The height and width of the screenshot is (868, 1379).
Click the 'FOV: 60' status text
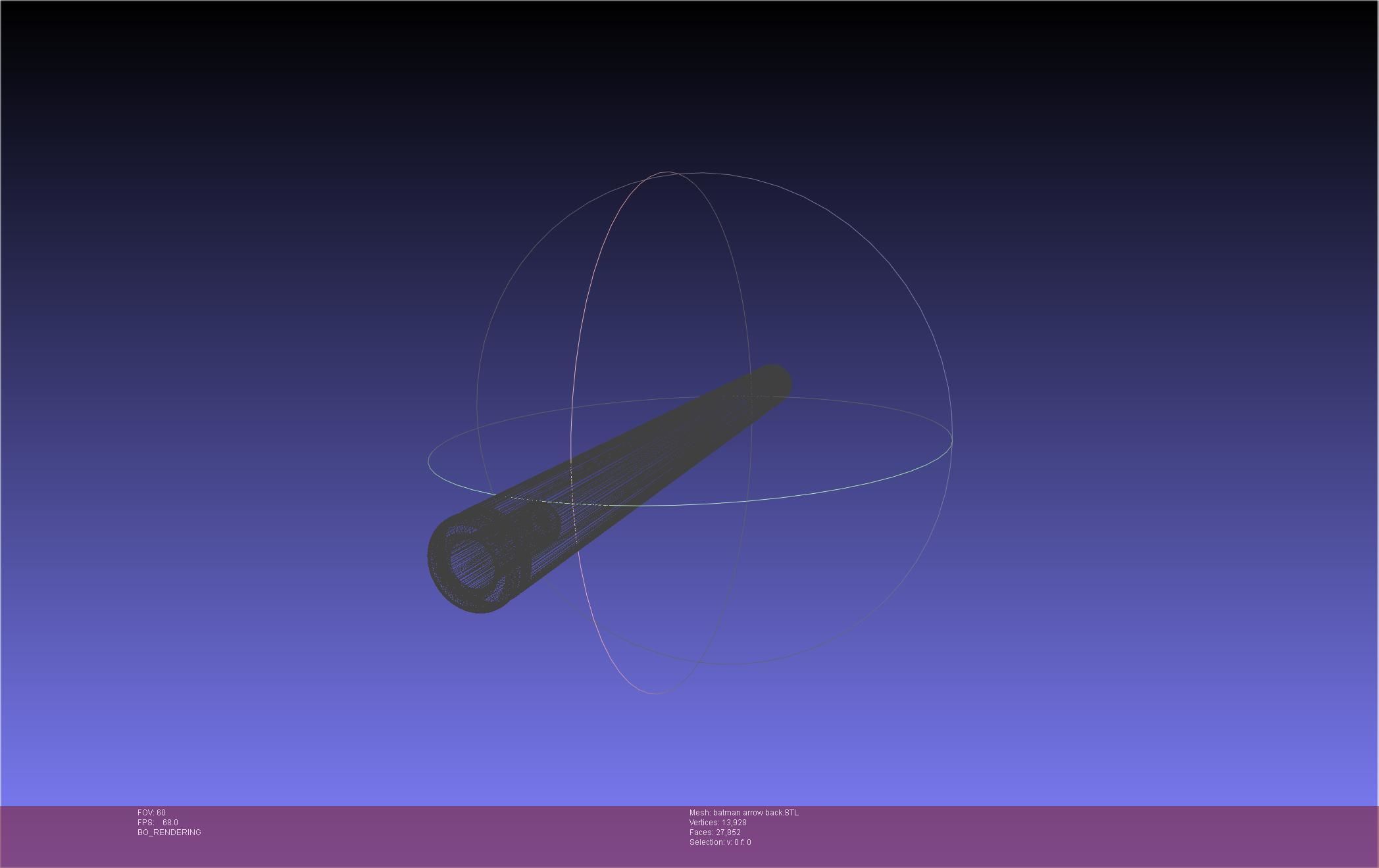pos(151,813)
